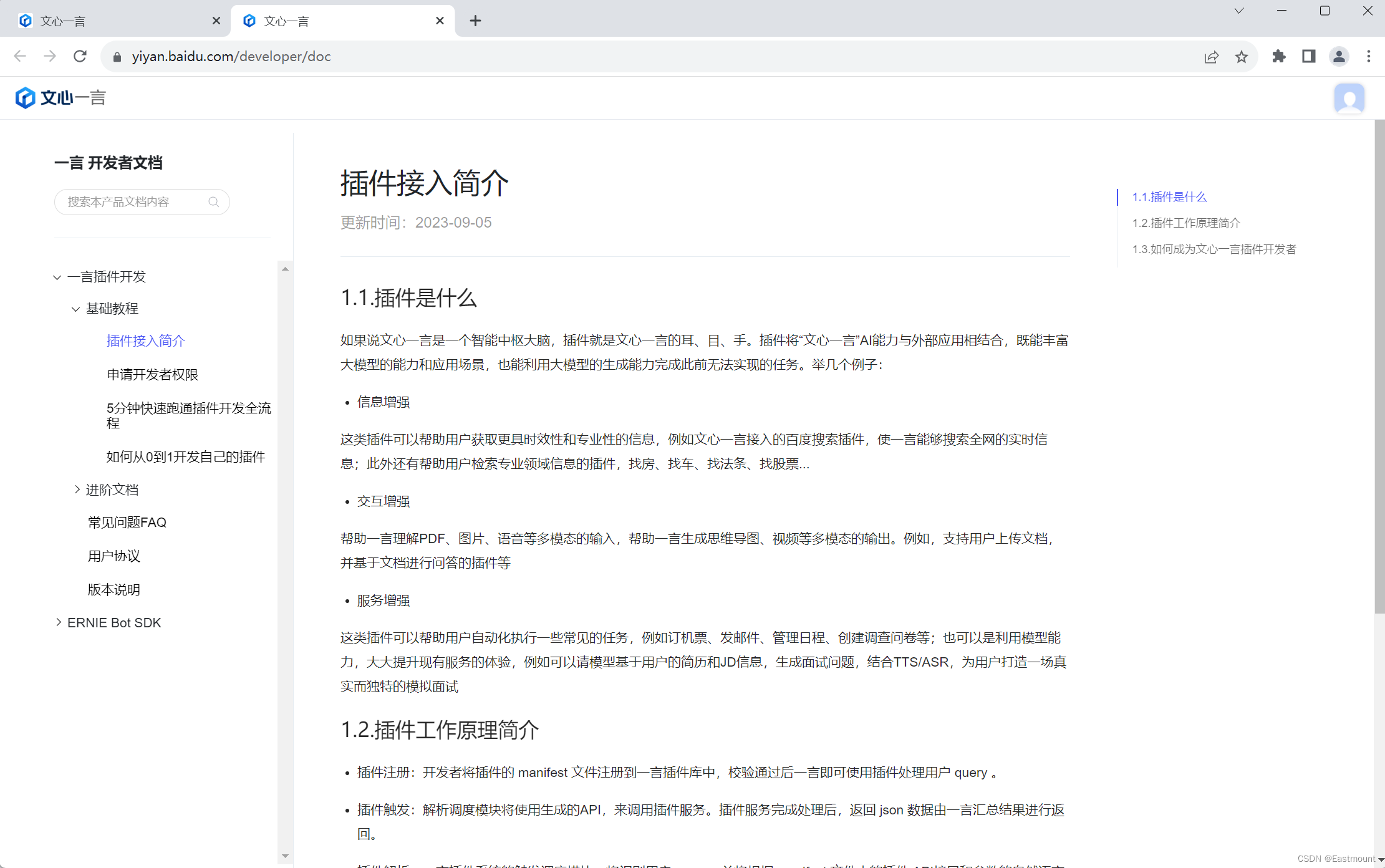Image resolution: width=1385 pixels, height=868 pixels.
Task: Toggle the browser side panel icon
Action: click(x=1309, y=57)
